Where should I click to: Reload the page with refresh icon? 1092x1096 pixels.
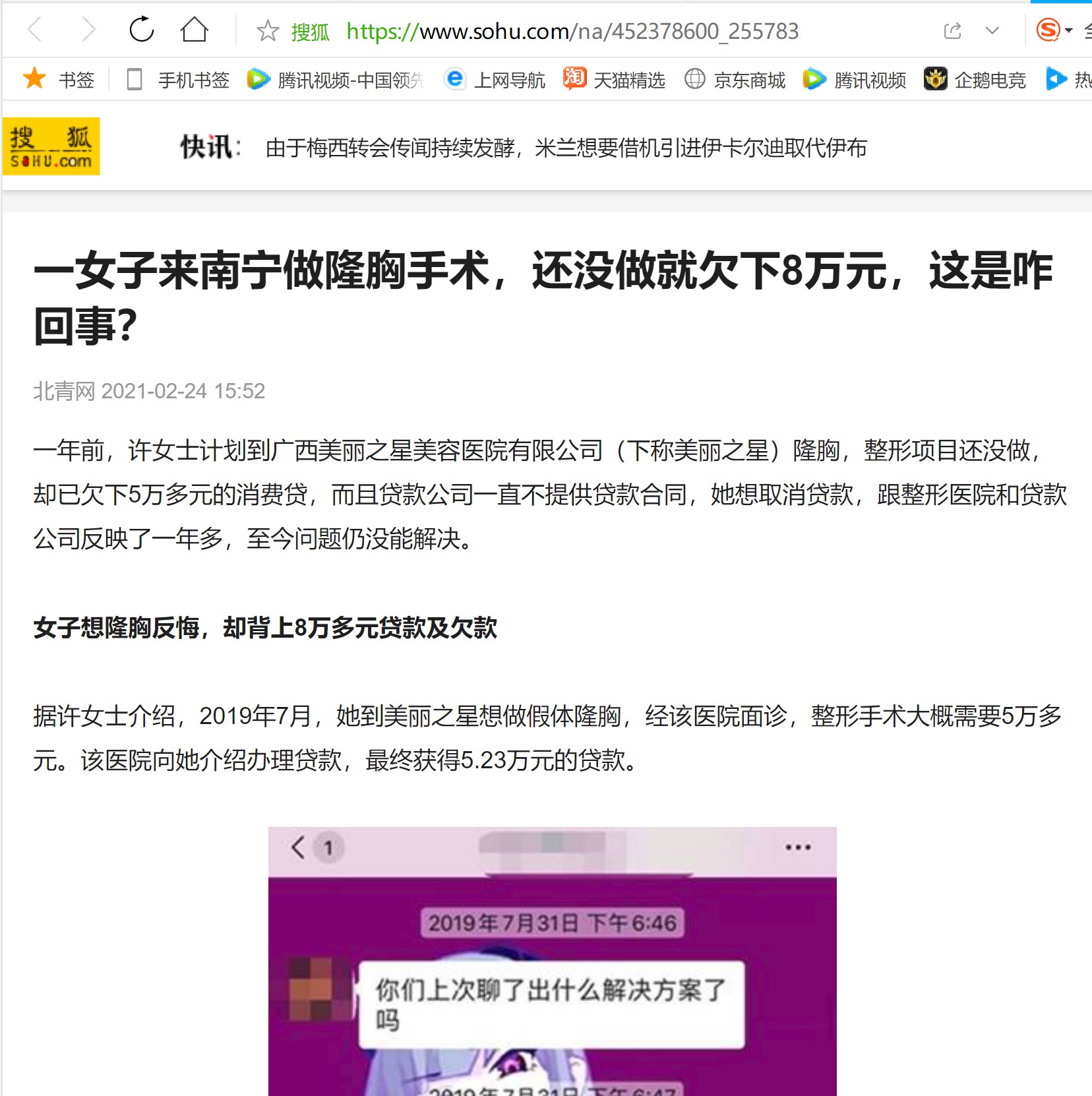[x=141, y=30]
